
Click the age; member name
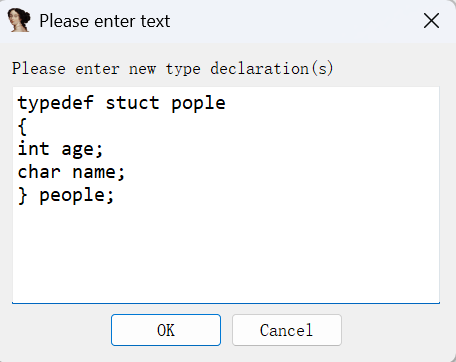coord(82,150)
